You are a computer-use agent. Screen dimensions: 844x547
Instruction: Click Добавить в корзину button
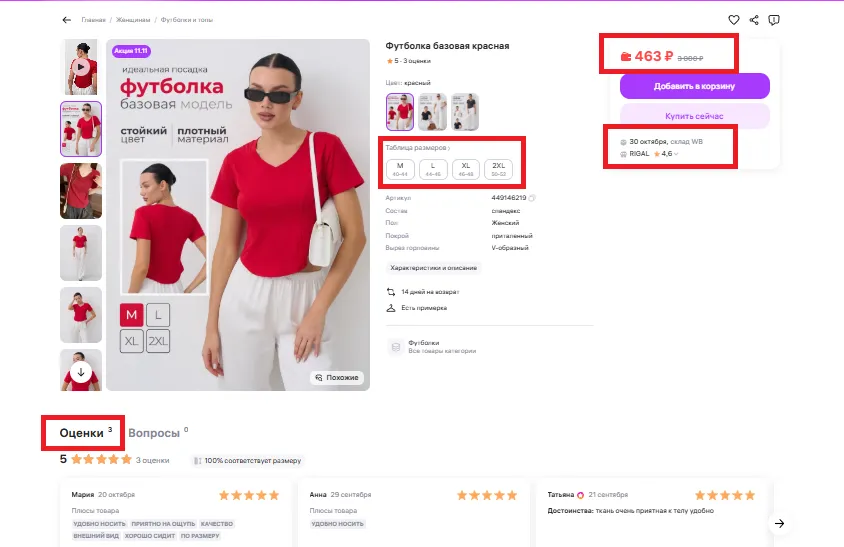[694, 86]
